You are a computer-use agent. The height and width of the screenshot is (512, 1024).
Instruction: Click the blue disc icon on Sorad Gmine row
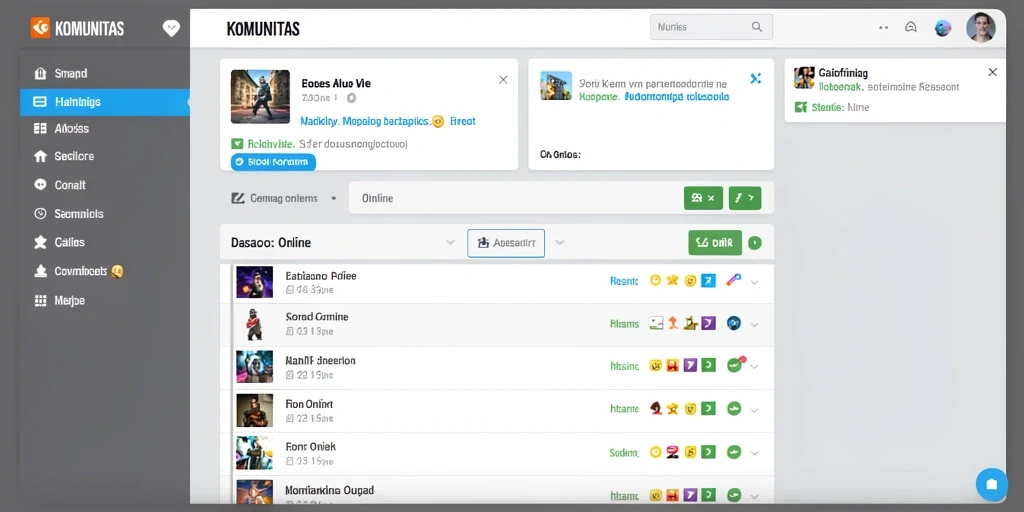tap(733, 323)
